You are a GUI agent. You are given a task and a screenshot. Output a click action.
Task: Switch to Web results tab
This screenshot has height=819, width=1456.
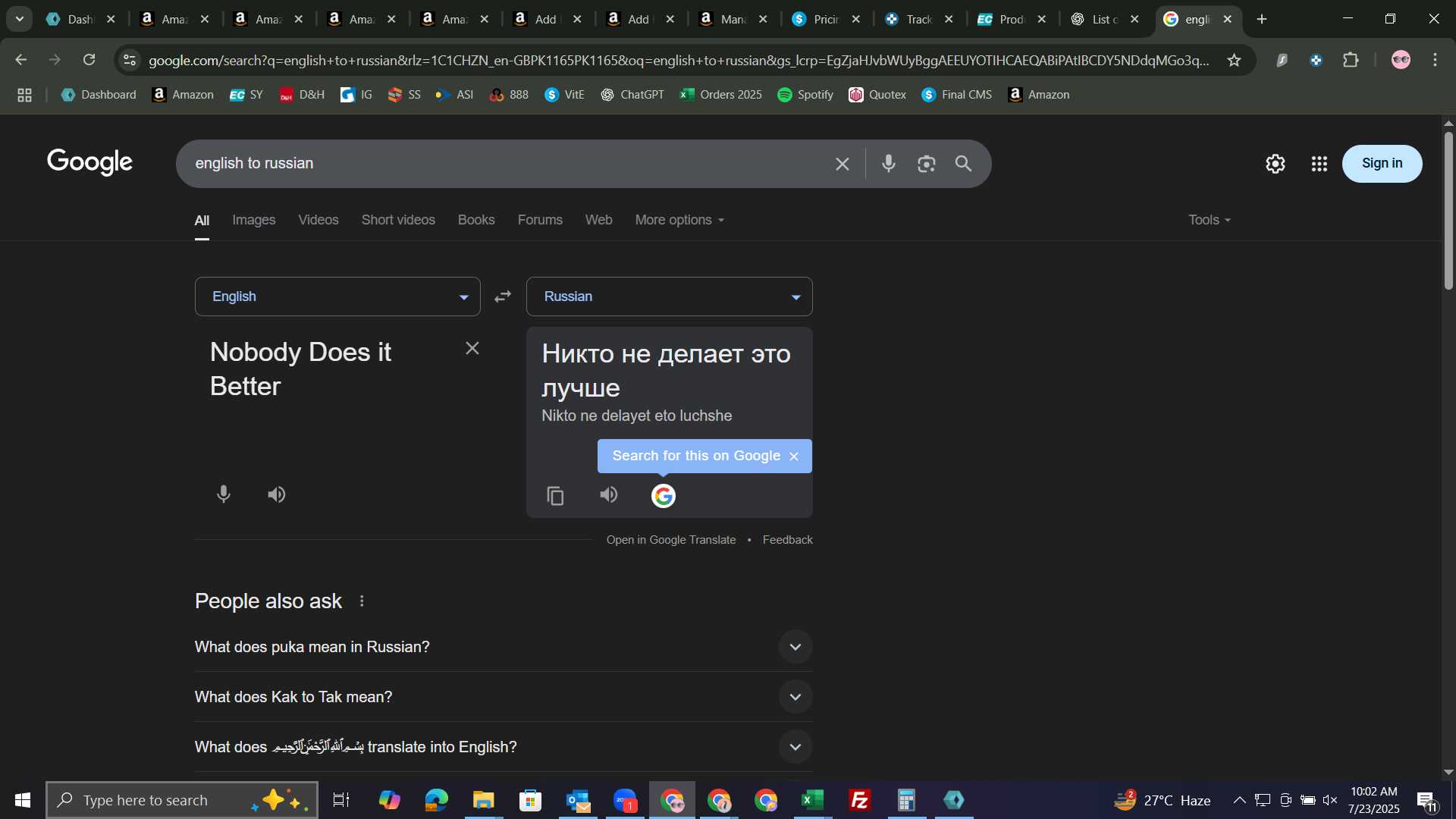[x=598, y=220]
